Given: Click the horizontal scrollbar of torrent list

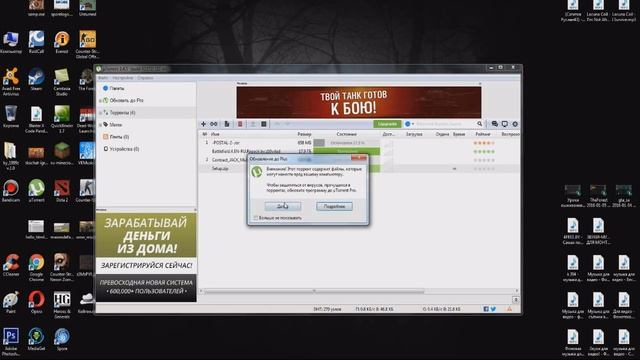Looking at the screenshot, I should (314, 291).
